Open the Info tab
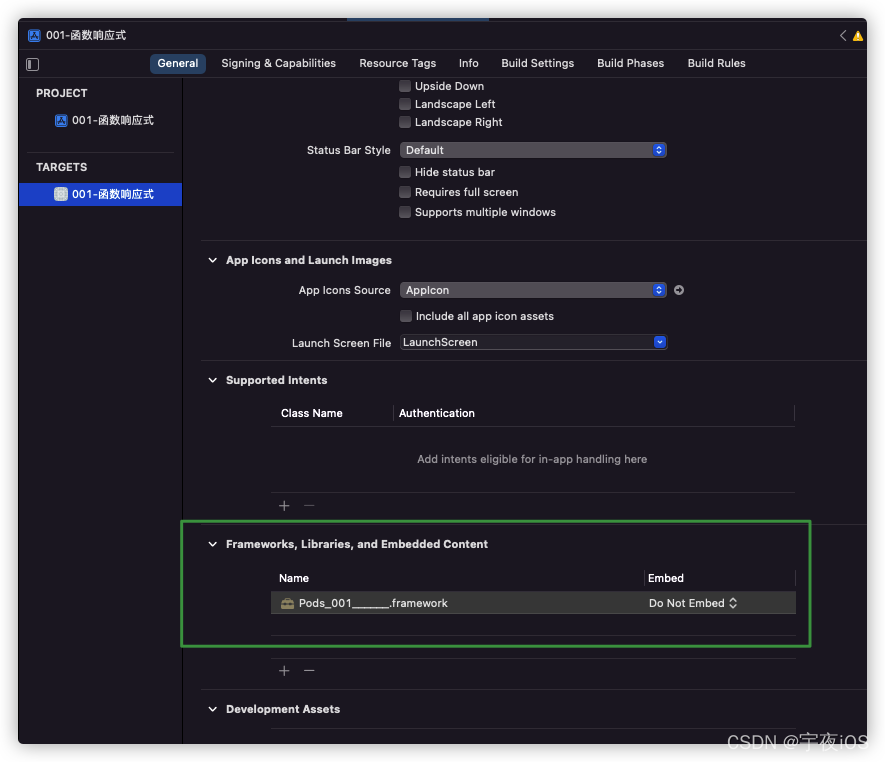The width and height of the screenshot is (885, 762). point(468,63)
